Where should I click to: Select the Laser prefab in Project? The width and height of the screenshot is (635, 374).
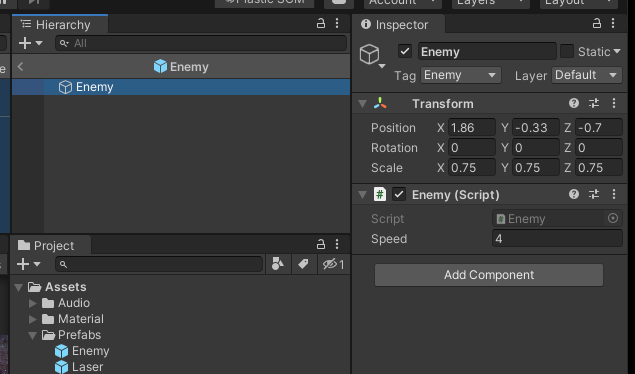pyautogui.click(x=79, y=367)
